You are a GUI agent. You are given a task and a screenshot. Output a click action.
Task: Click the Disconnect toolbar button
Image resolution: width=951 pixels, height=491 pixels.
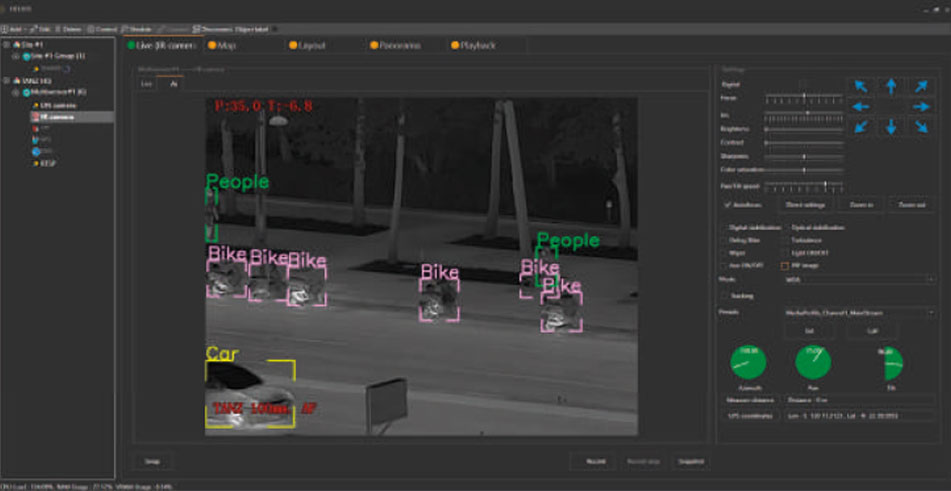click(x=212, y=29)
